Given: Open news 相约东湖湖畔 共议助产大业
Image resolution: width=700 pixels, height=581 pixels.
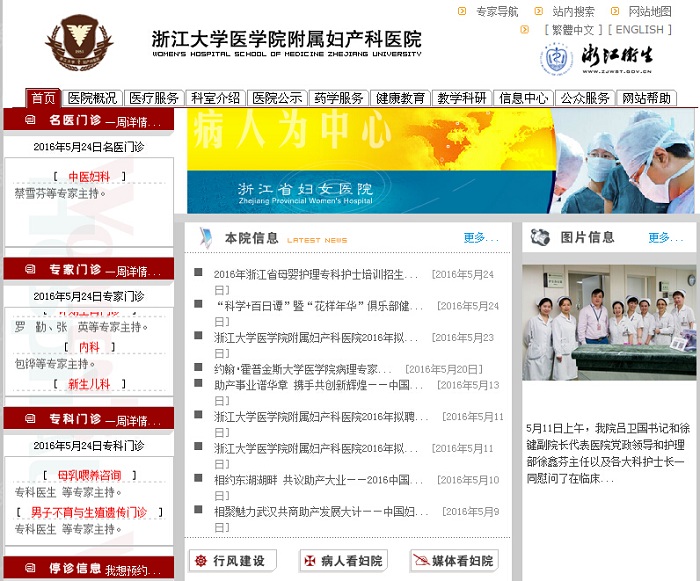Looking at the screenshot, I should tap(318, 480).
